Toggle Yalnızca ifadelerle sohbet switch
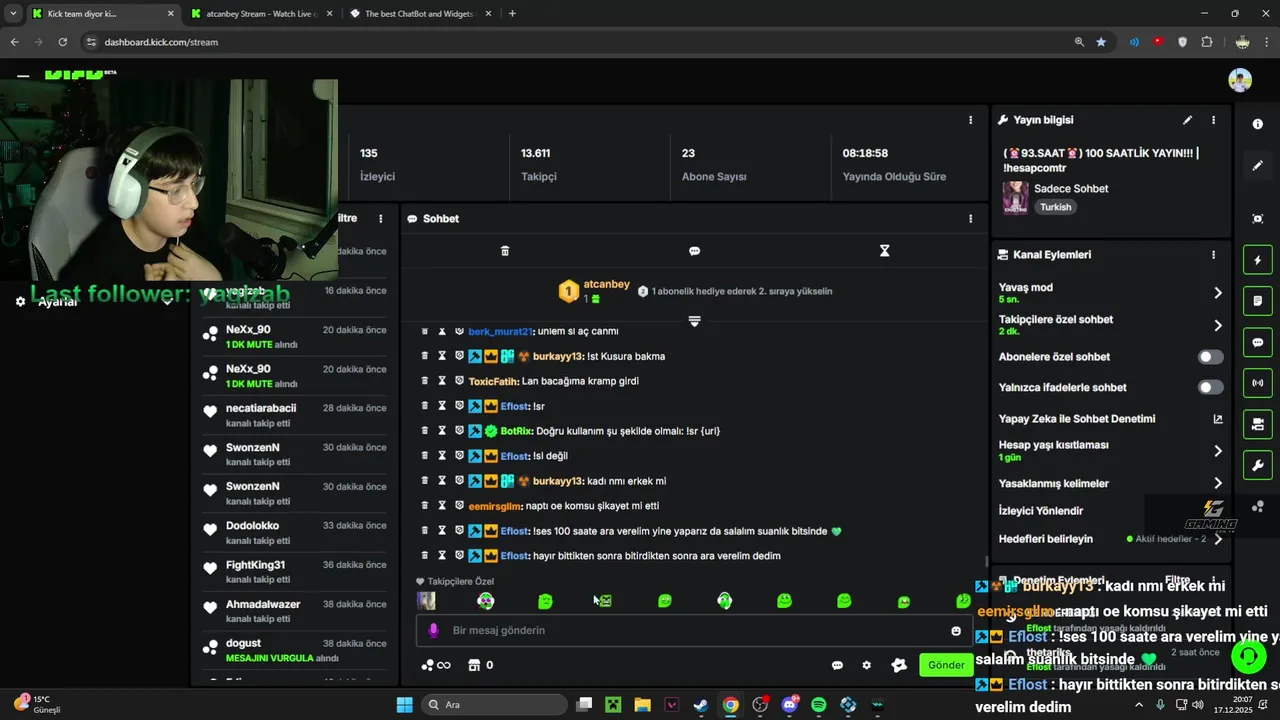The height and width of the screenshot is (720, 1280). click(x=1210, y=388)
